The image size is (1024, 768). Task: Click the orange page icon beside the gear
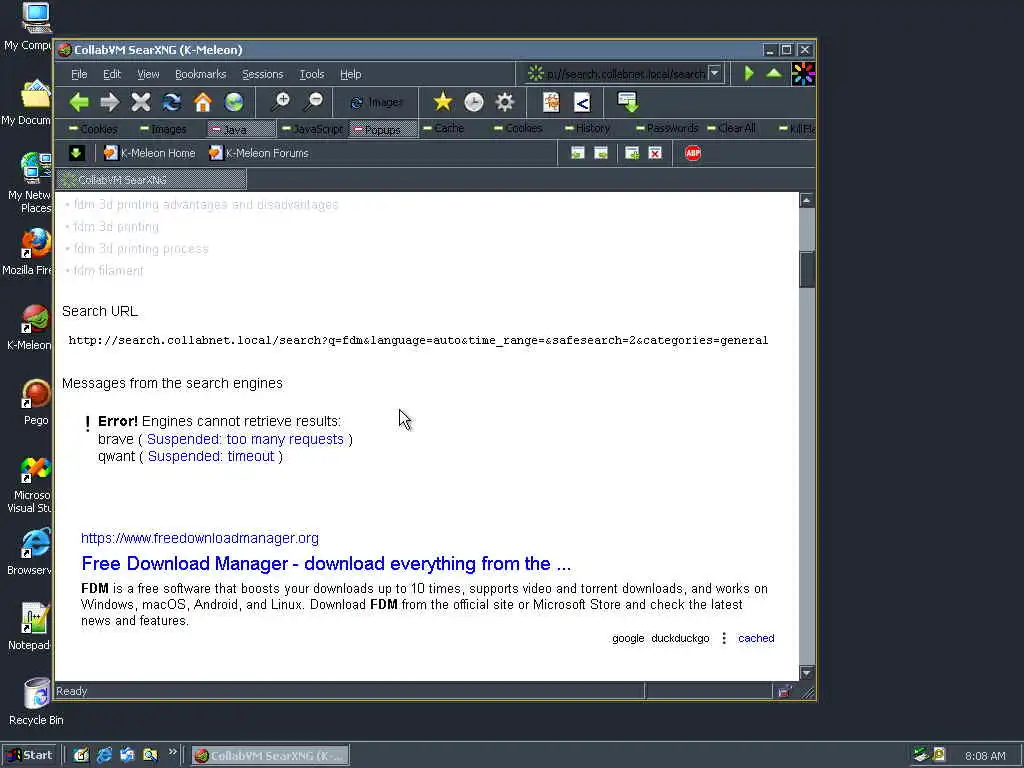point(551,102)
